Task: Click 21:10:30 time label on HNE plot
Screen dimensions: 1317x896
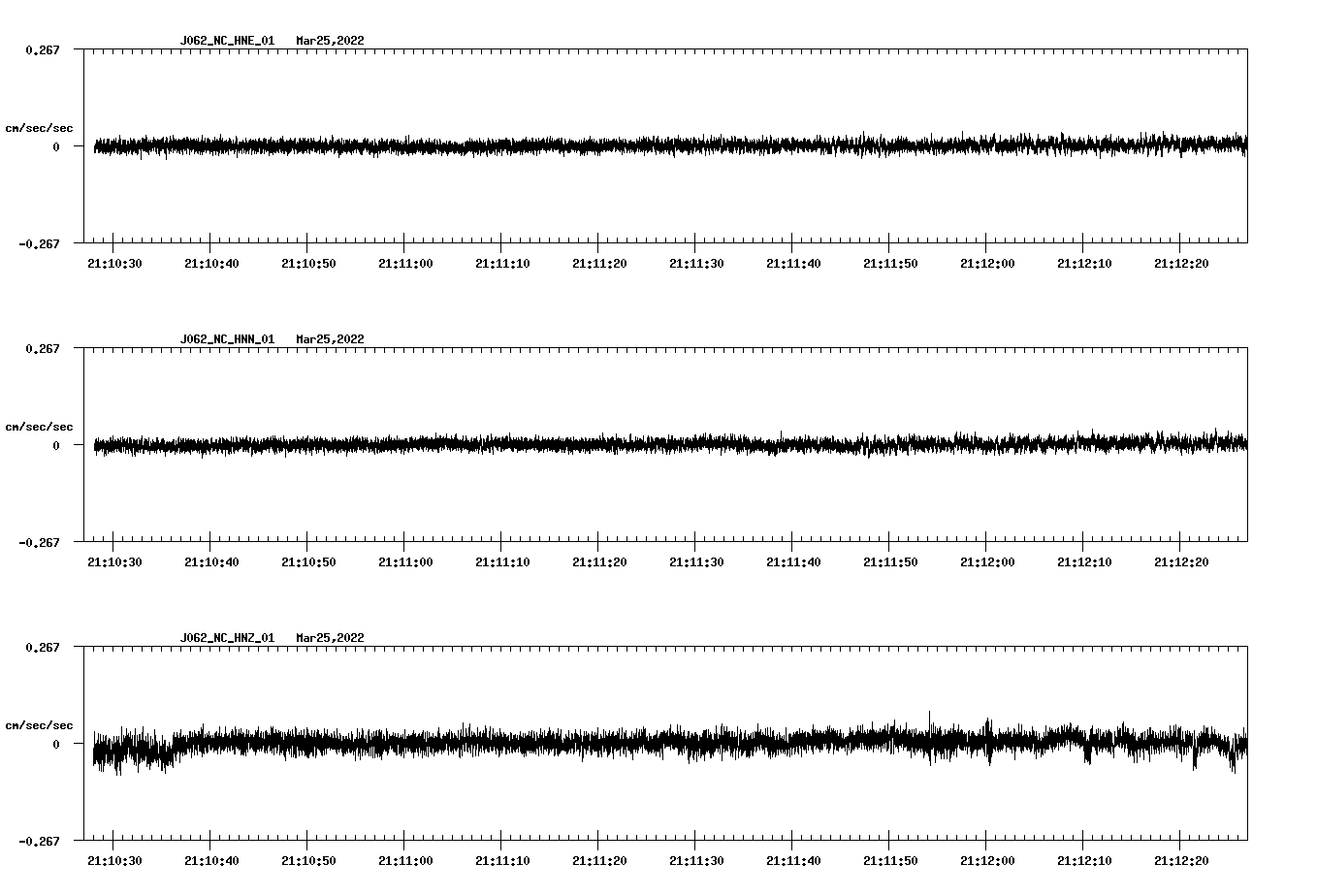Action: pyautogui.click(x=114, y=264)
